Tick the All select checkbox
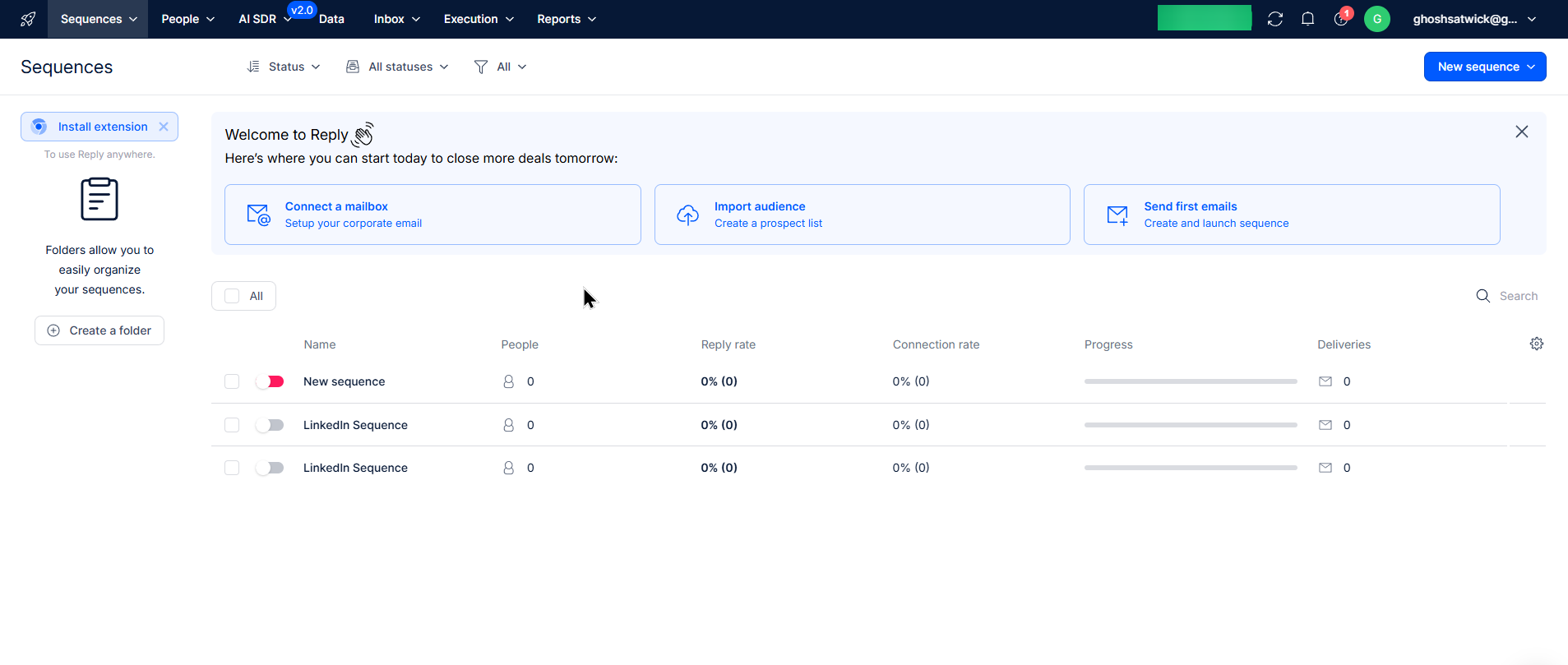The width and height of the screenshot is (1568, 665). pos(232,296)
